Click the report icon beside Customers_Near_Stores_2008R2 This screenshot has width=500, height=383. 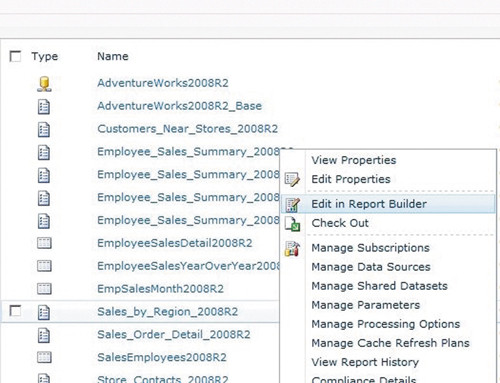tap(44, 130)
